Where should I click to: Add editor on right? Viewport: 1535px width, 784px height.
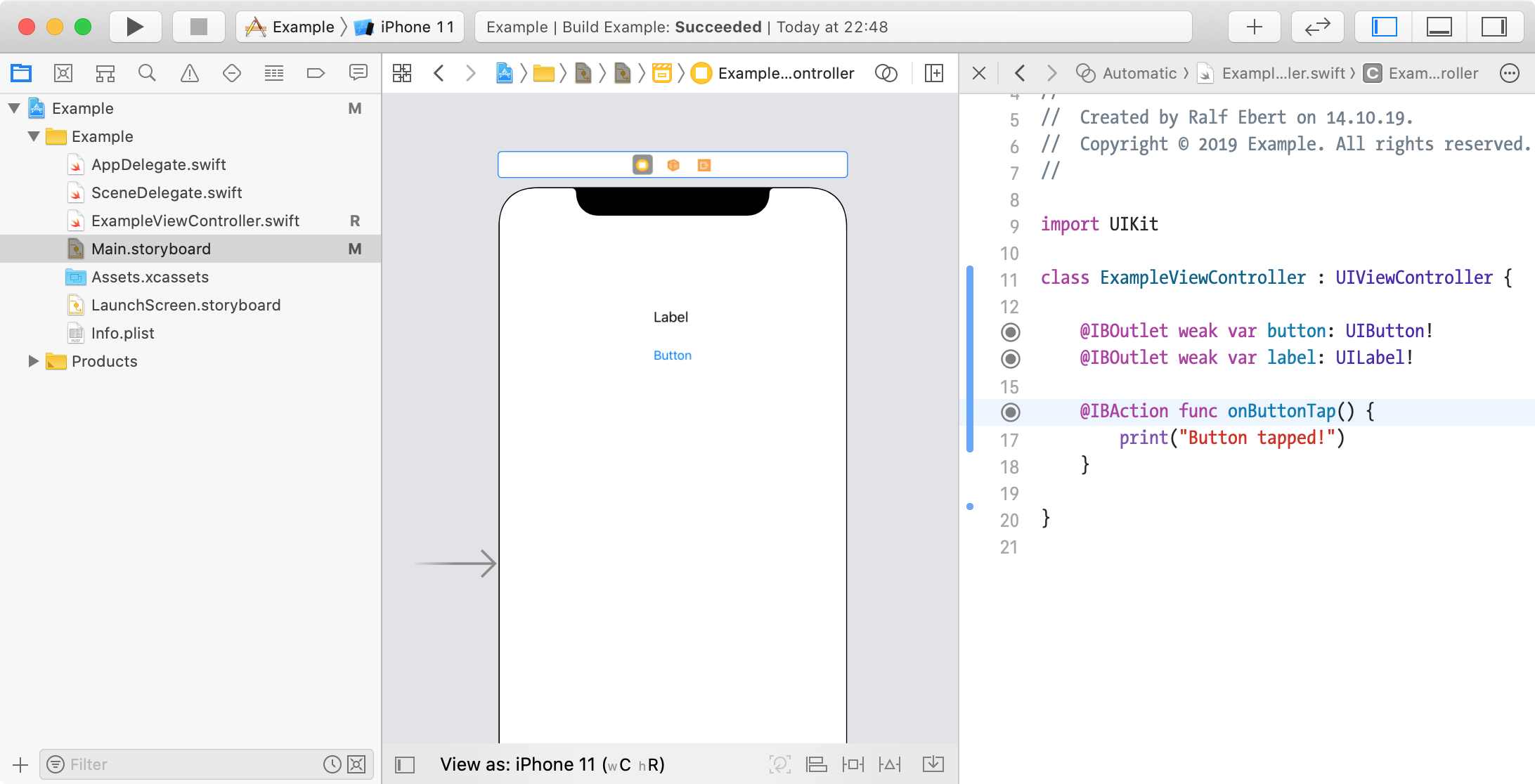[934, 73]
